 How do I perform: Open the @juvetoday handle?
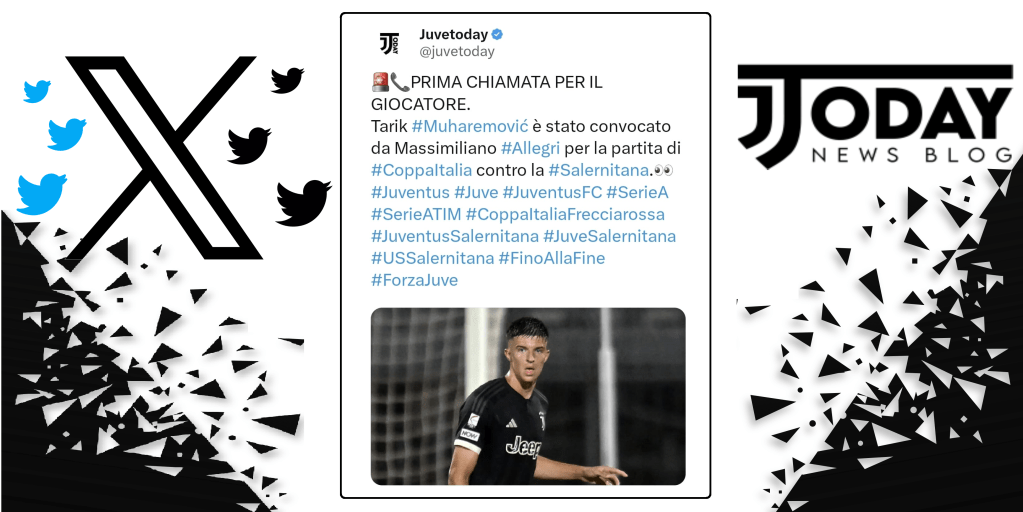(x=457, y=52)
